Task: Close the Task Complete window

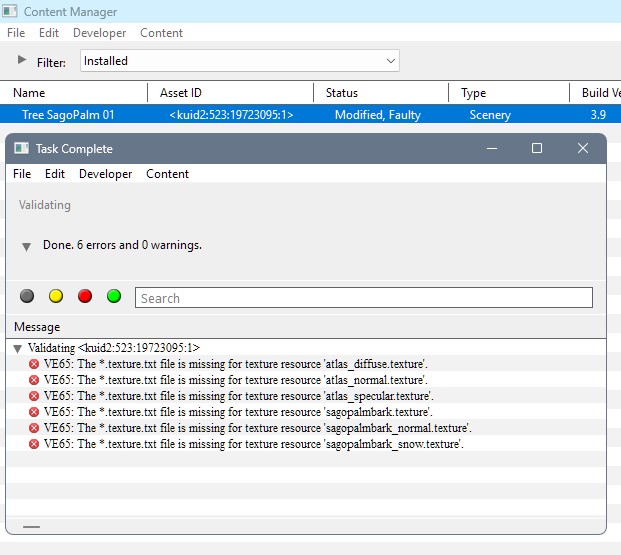Action: [583, 148]
